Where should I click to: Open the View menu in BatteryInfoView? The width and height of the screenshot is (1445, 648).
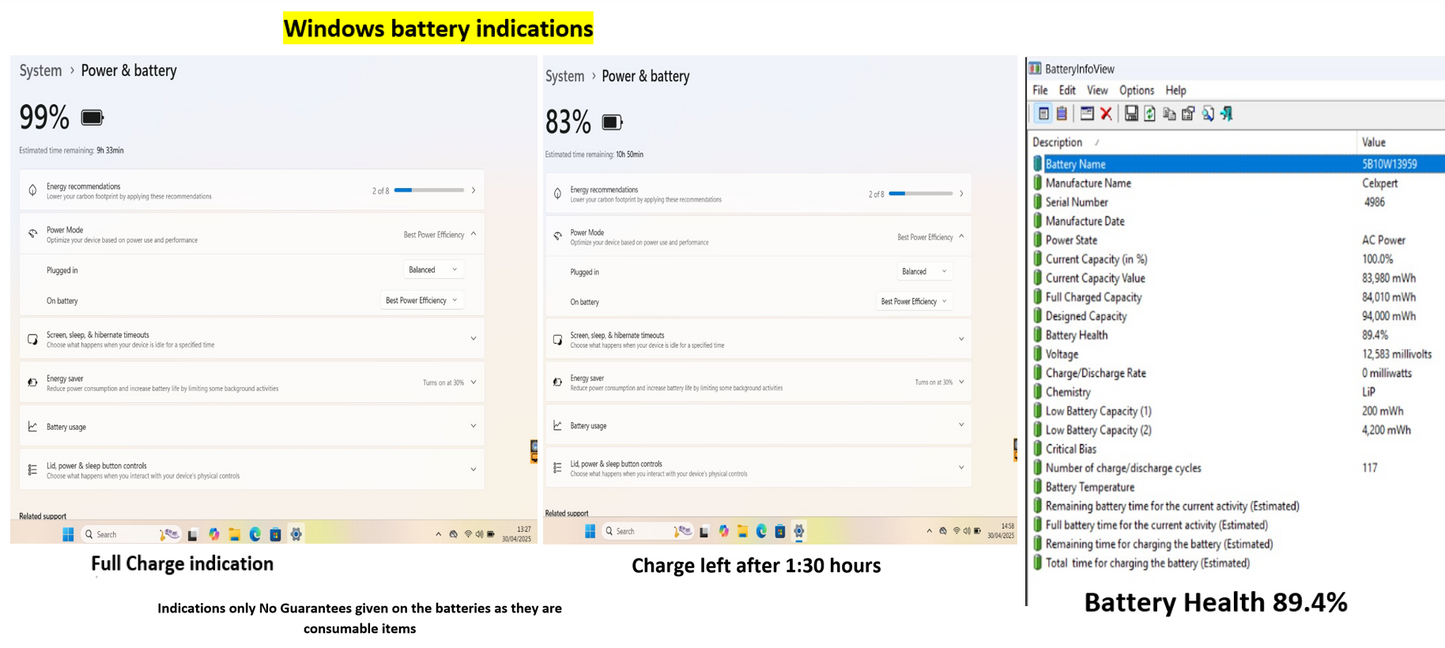click(x=1097, y=90)
